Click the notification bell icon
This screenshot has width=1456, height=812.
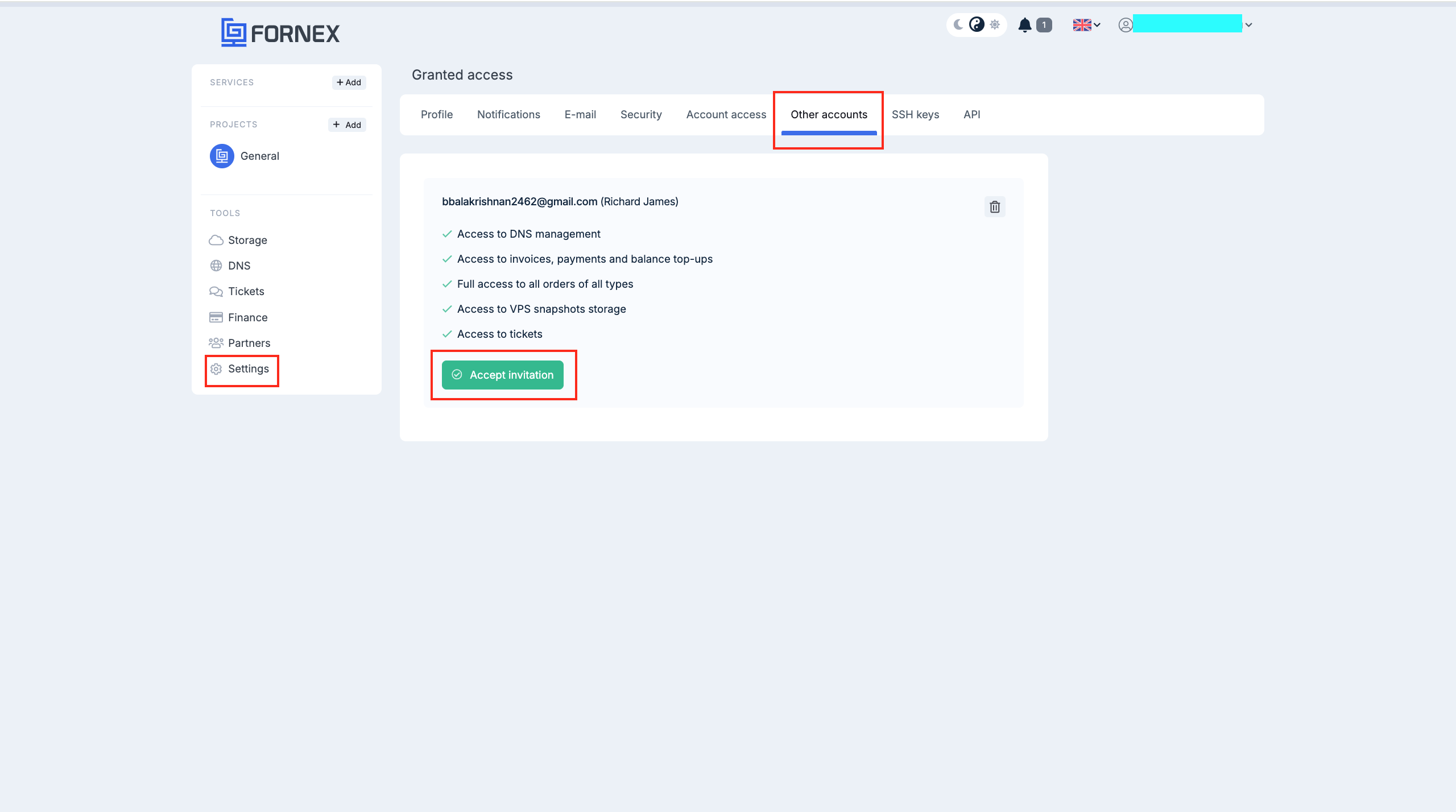coord(1026,23)
